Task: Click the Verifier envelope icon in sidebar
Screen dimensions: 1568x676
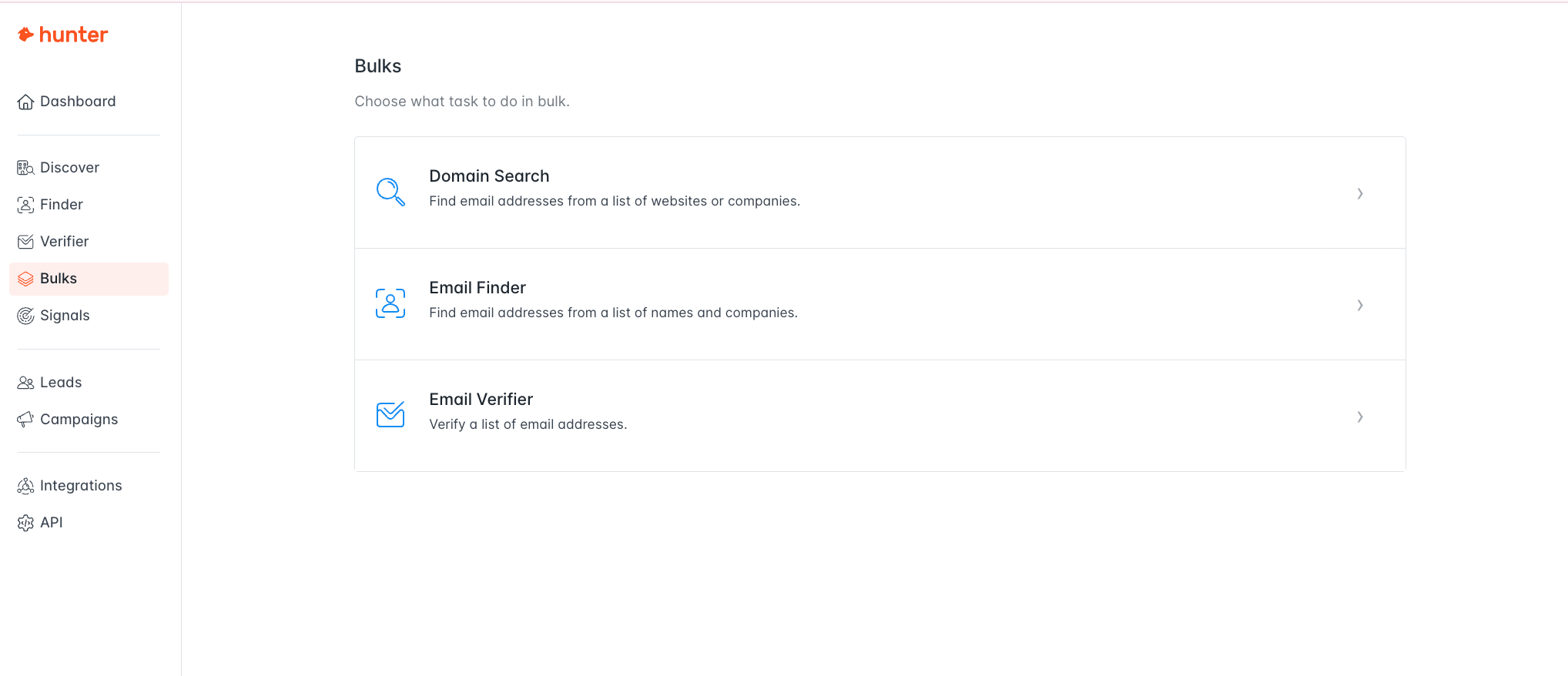Action: point(25,242)
